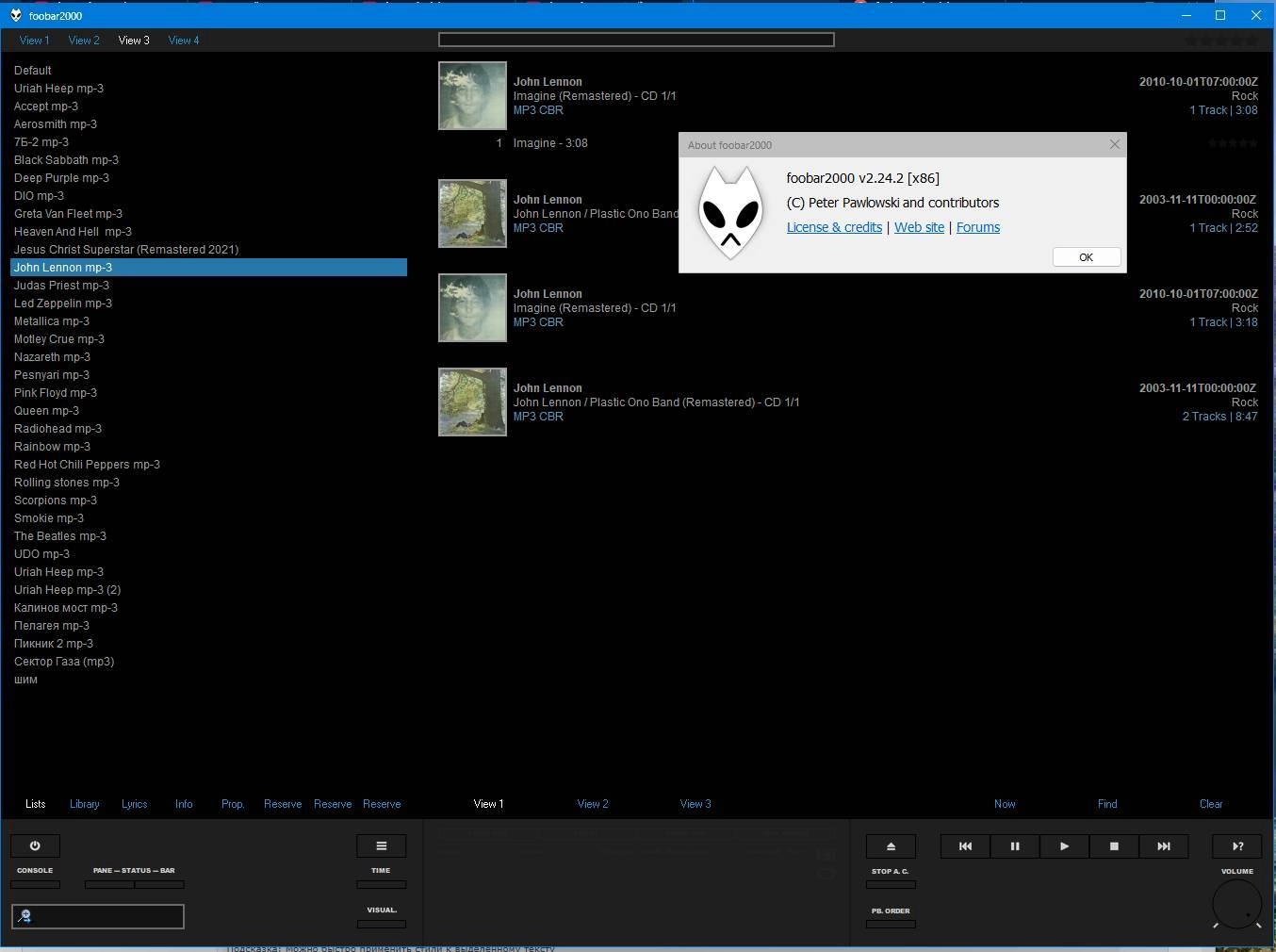Select the Metallica mp-3 playlist
Image resolution: width=1276 pixels, height=952 pixels.
click(x=208, y=321)
